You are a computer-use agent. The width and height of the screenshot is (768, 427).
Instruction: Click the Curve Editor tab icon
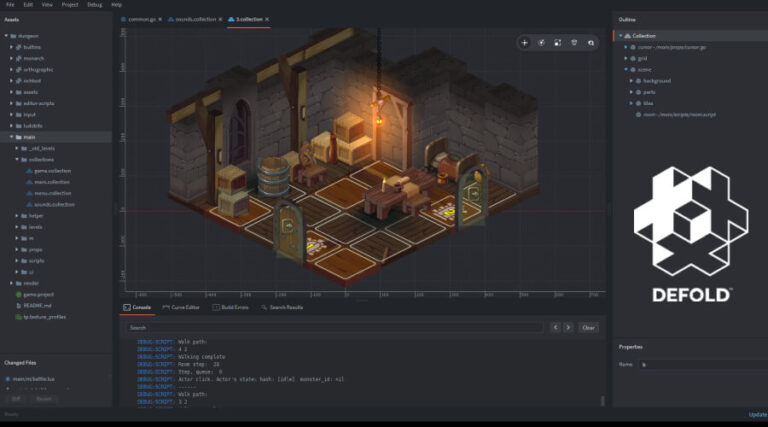click(x=166, y=307)
